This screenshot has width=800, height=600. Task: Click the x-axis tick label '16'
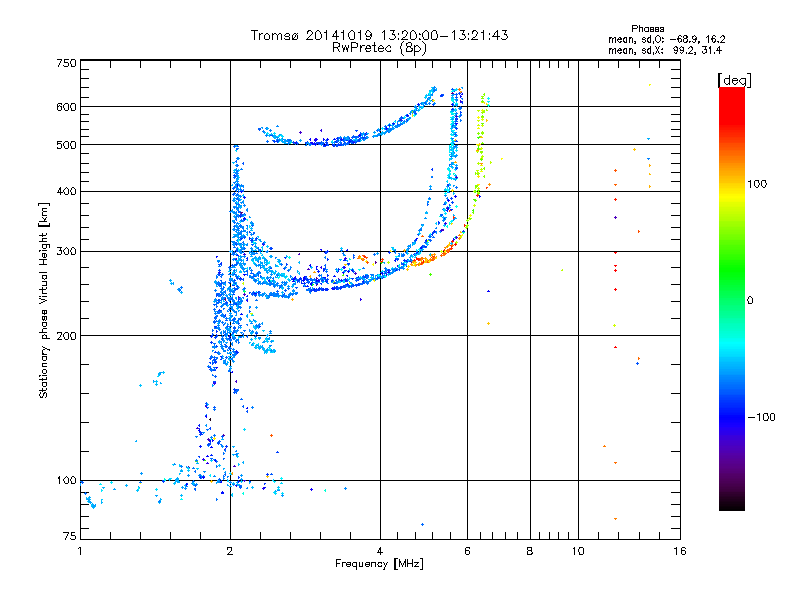tap(680, 551)
